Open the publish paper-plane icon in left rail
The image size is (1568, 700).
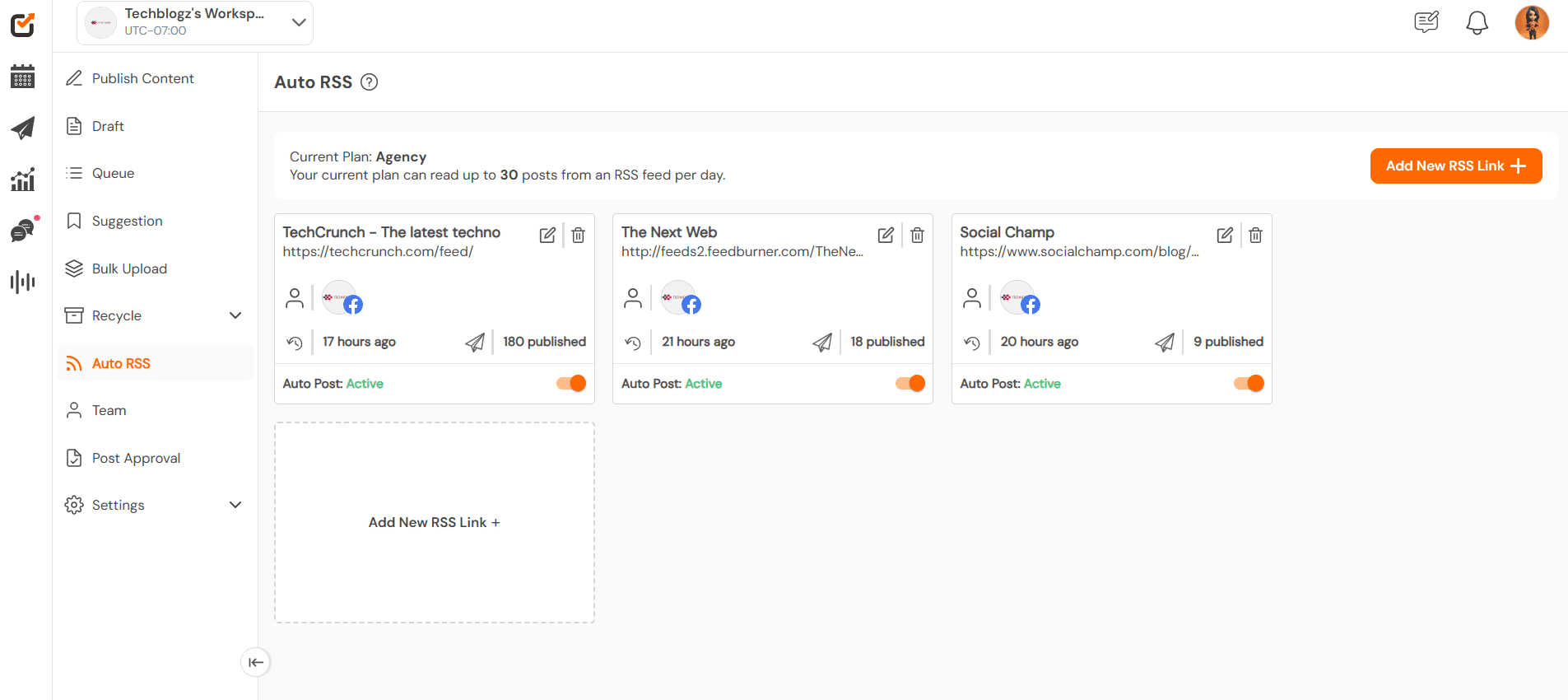click(x=22, y=128)
